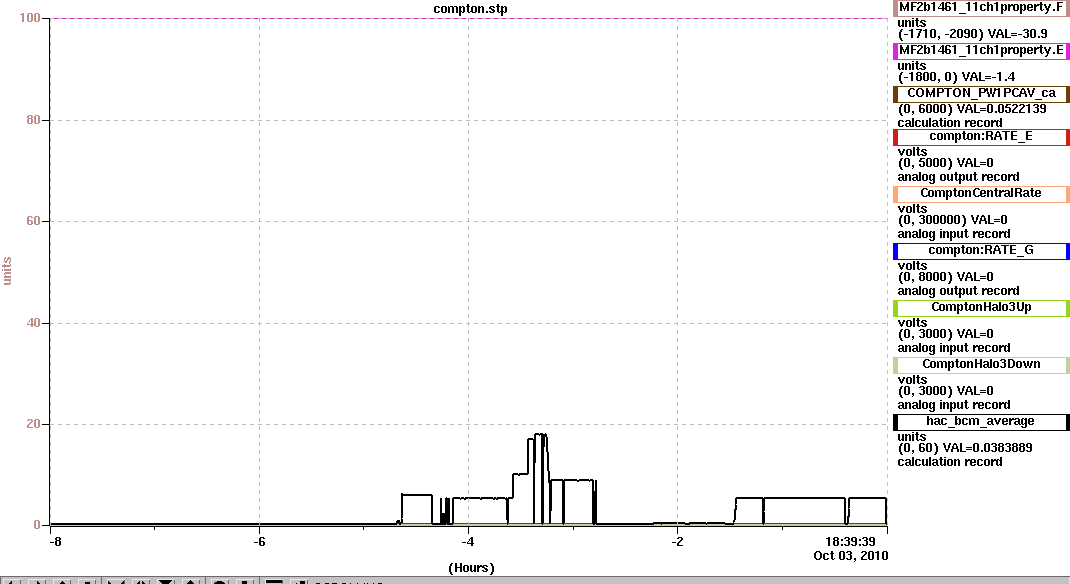Image resolution: width=1070 pixels, height=584 pixels.
Task: Click analog input record under ComptonHalo3Up
Action: tap(953, 348)
